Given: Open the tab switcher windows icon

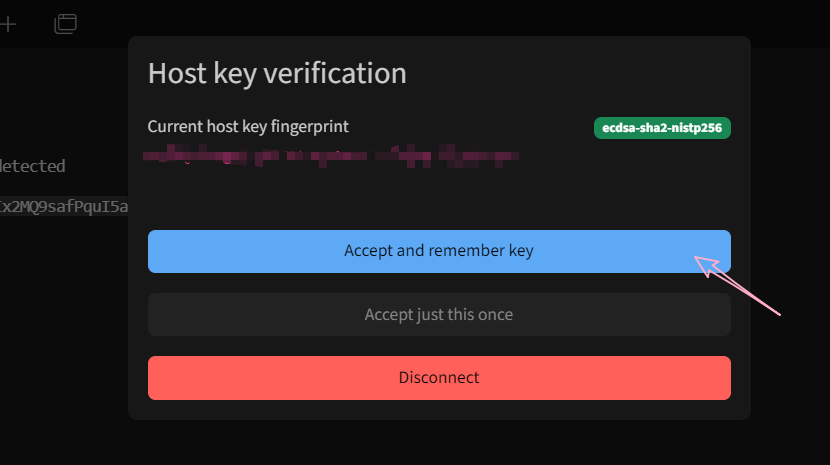Looking at the screenshot, I should coord(65,23).
